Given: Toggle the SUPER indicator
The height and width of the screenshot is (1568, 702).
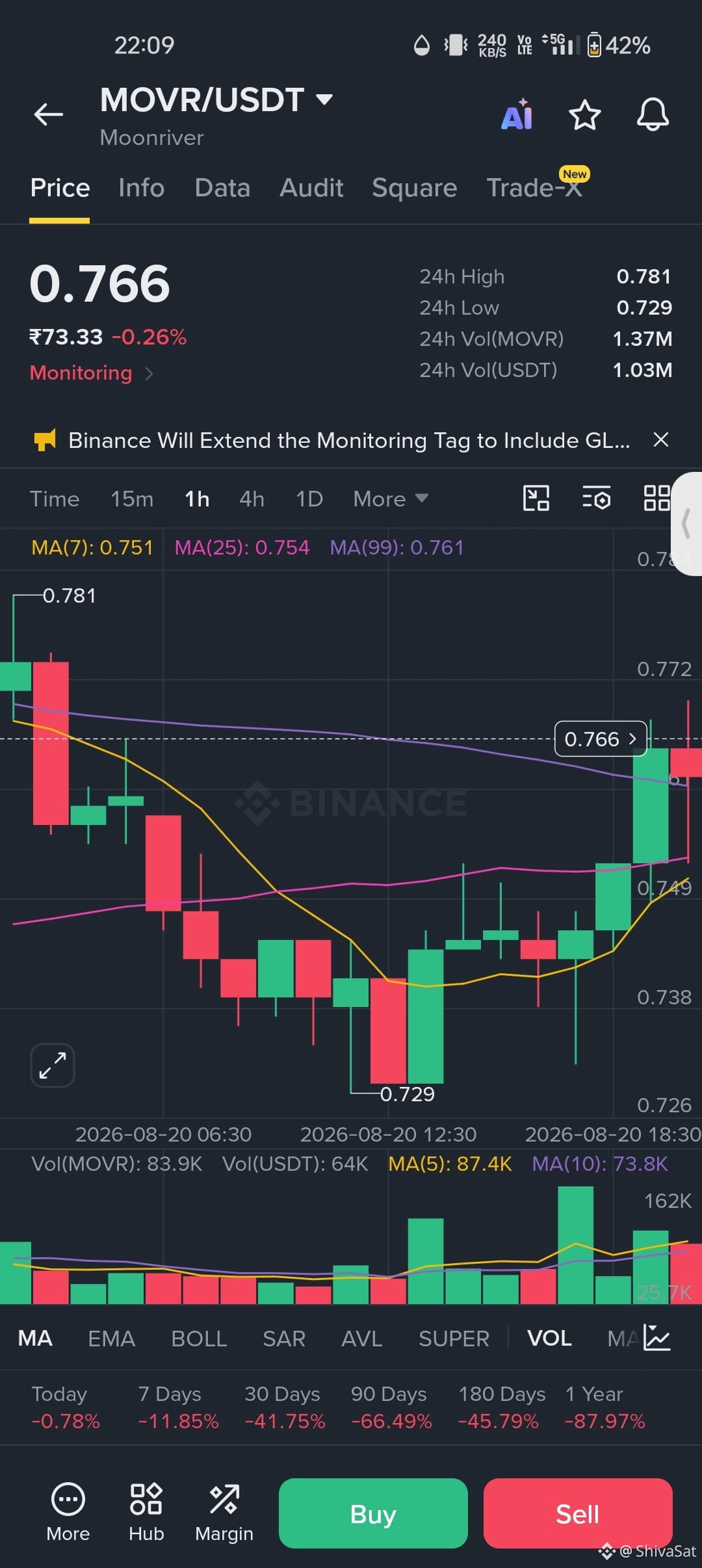Looking at the screenshot, I should [x=454, y=1338].
